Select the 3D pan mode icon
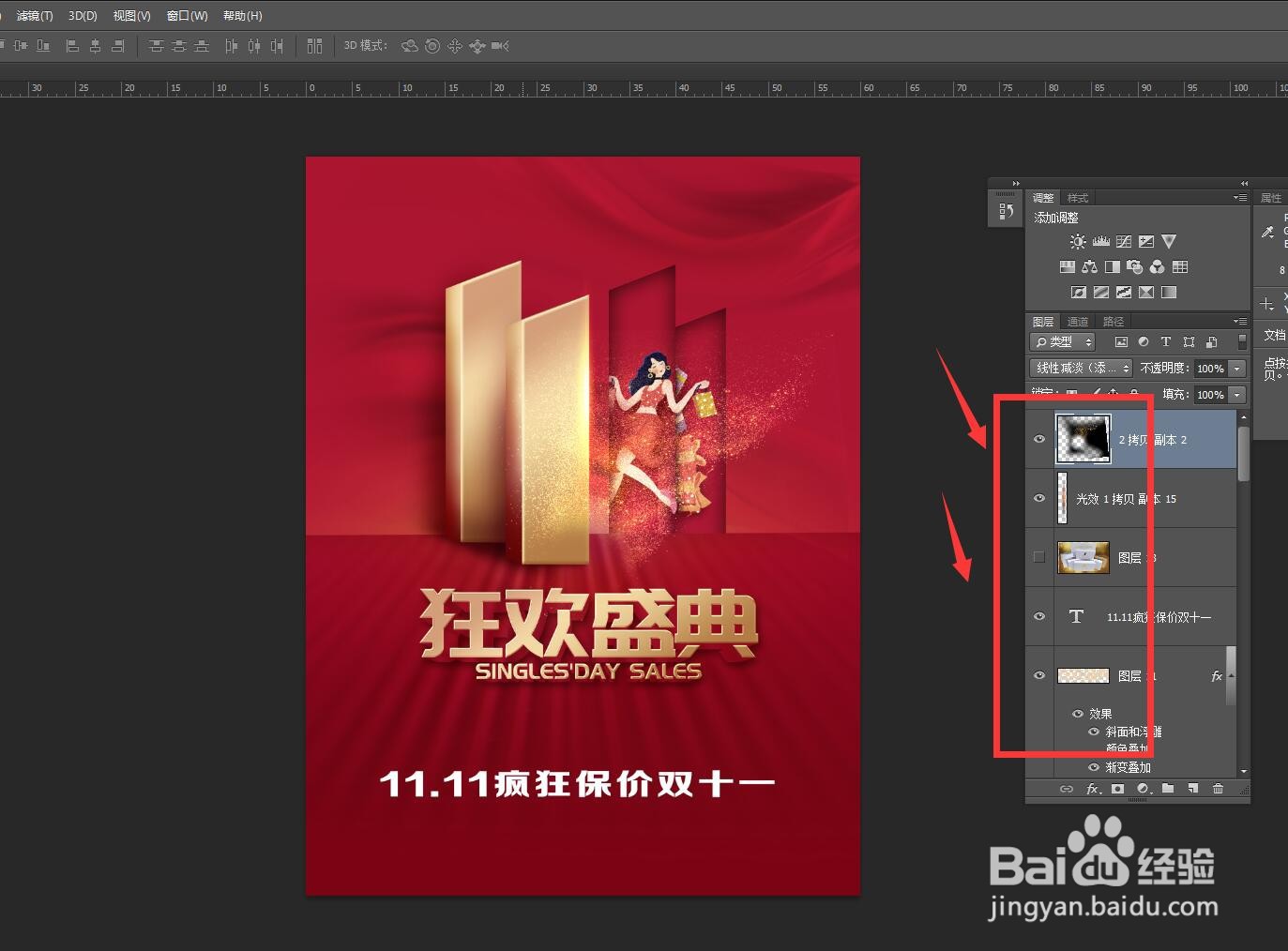Screen dimensions: 1288x951 coord(455,45)
